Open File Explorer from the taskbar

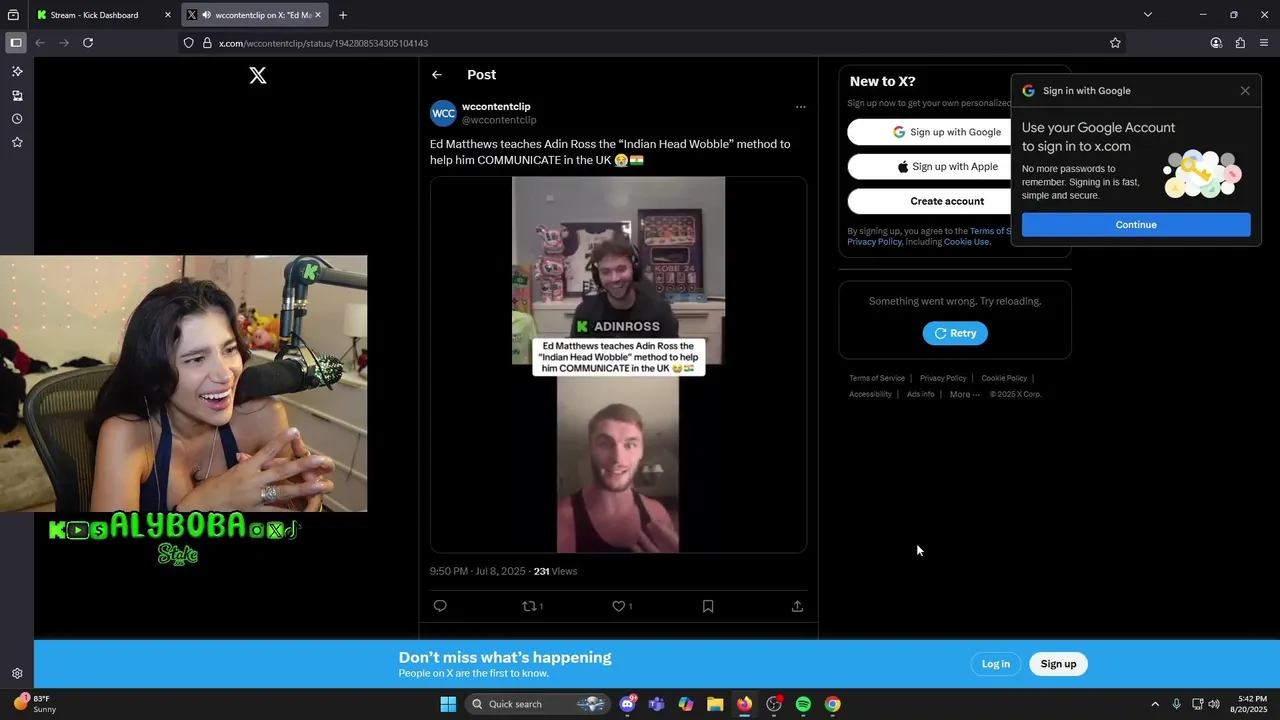click(715, 704)
